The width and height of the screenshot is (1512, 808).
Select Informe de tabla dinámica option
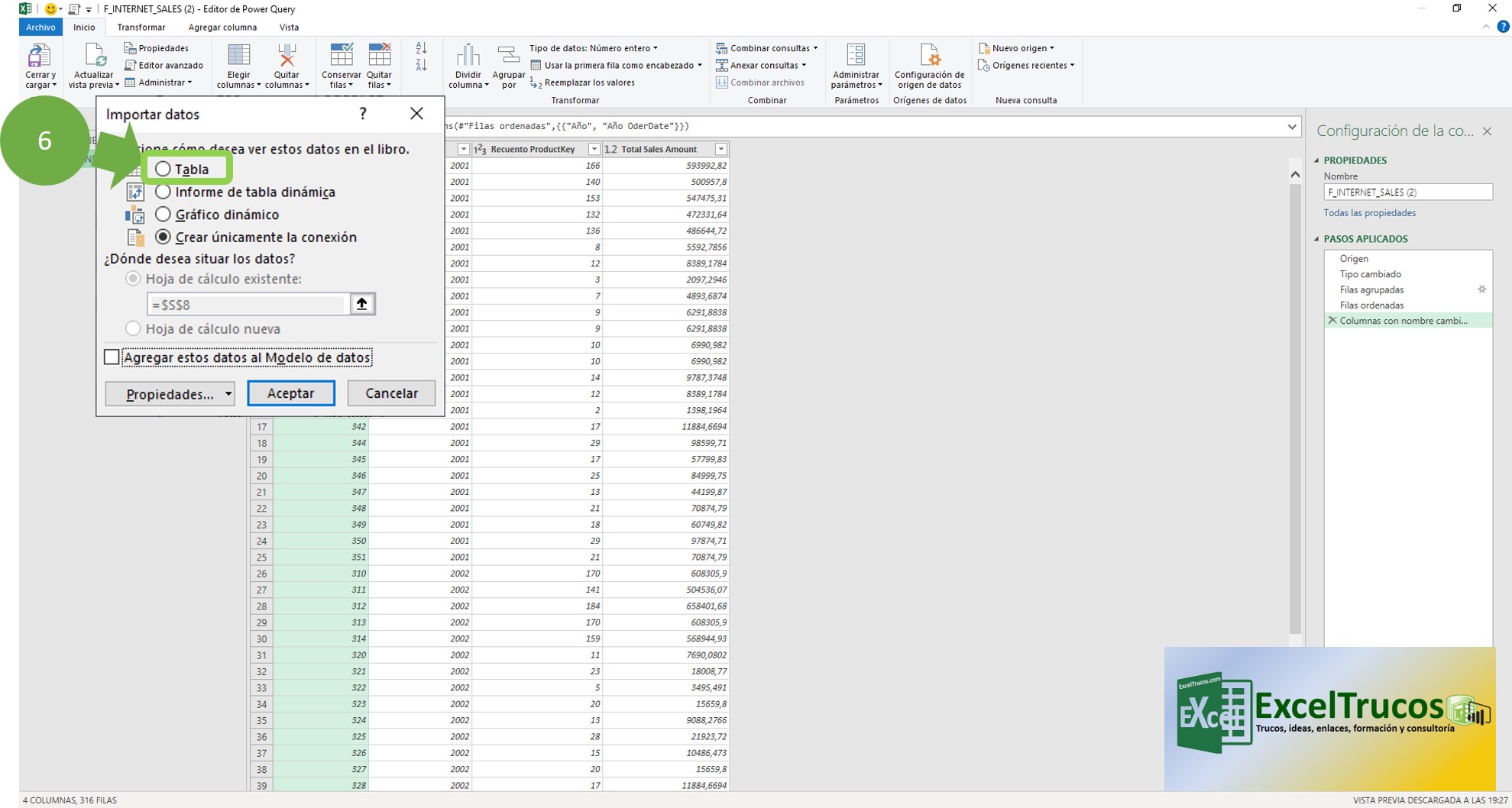pos(163,192)
